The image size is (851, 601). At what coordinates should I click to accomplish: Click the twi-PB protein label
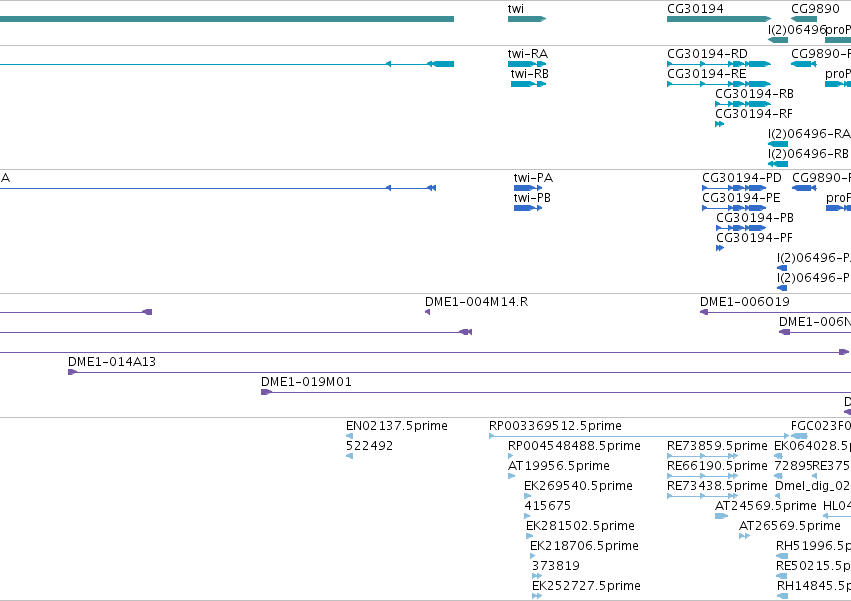coord(532,198)
